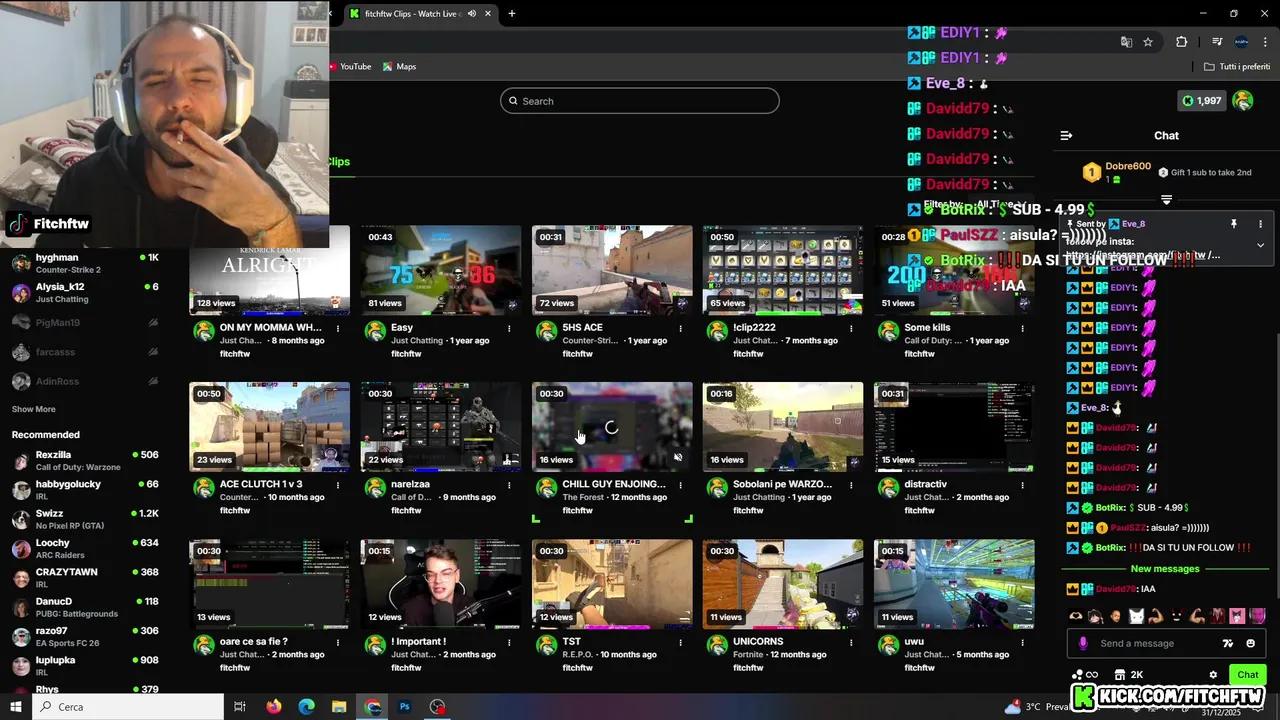Bookmark this page with the star
Image resolution: width=1280 pixels, height=720 pixels.
click(x=1148, y=42)
